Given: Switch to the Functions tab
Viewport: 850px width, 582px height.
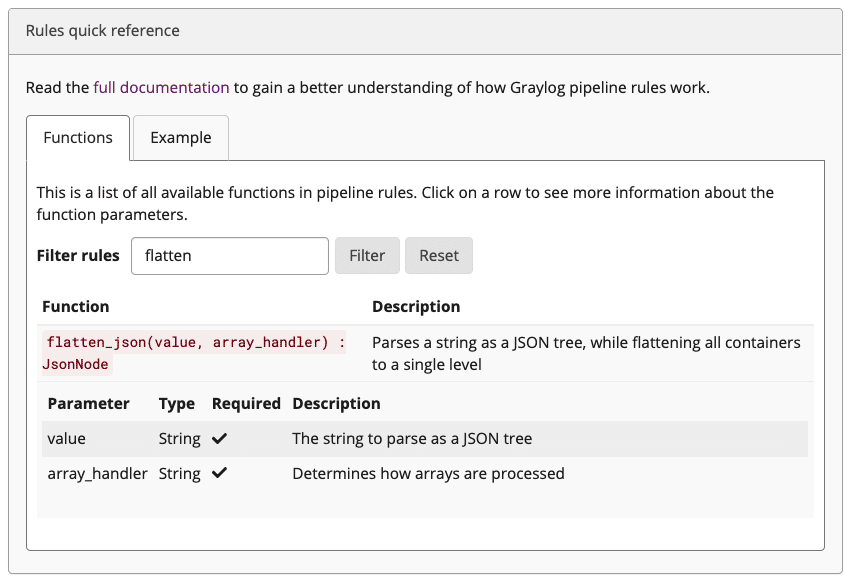Looking at the screenshot, I should (x=78, y=137).
